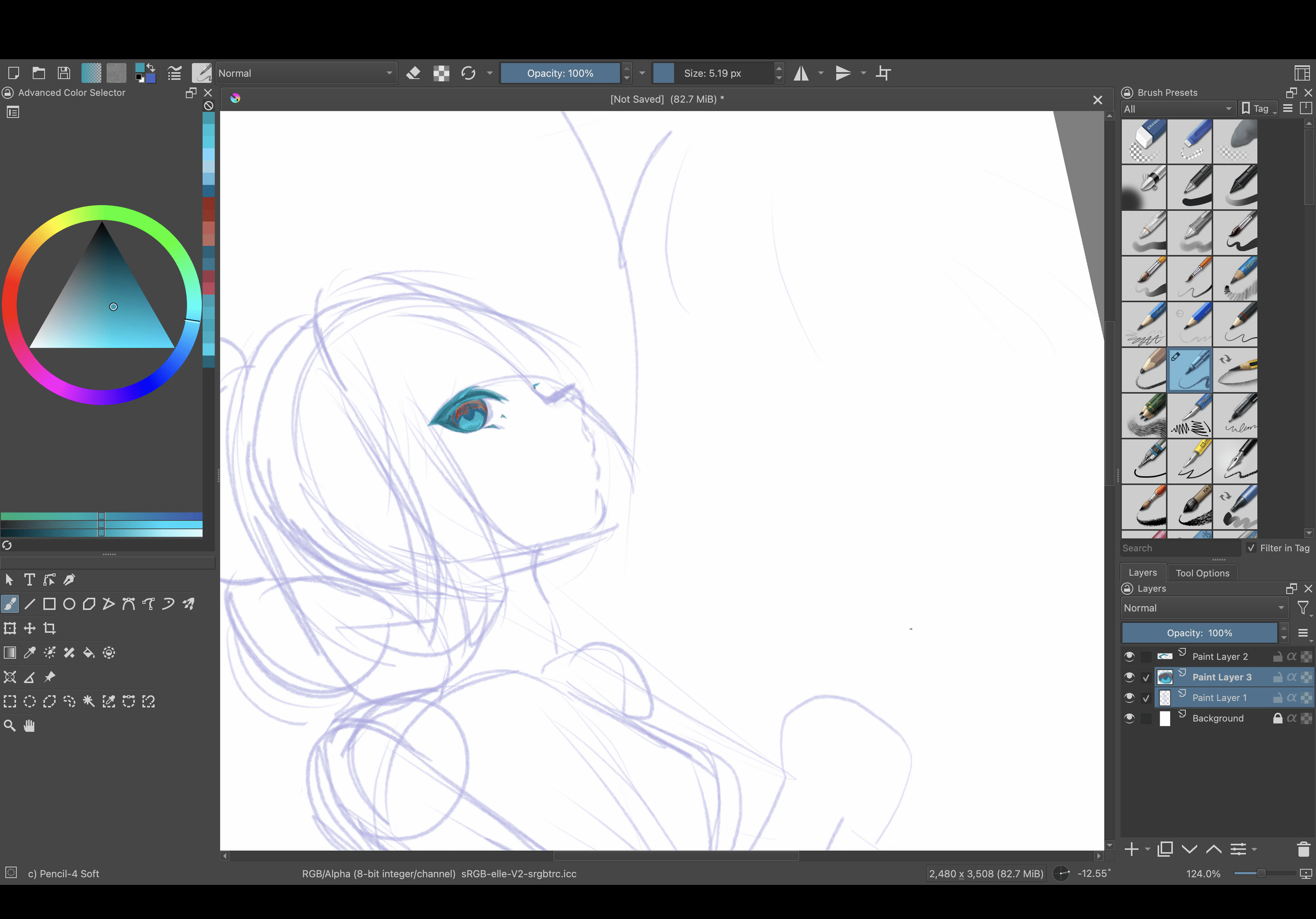Hide the Background layer eye
The height and width of the screenshot is (919, 1316).
pos(1129,718)
